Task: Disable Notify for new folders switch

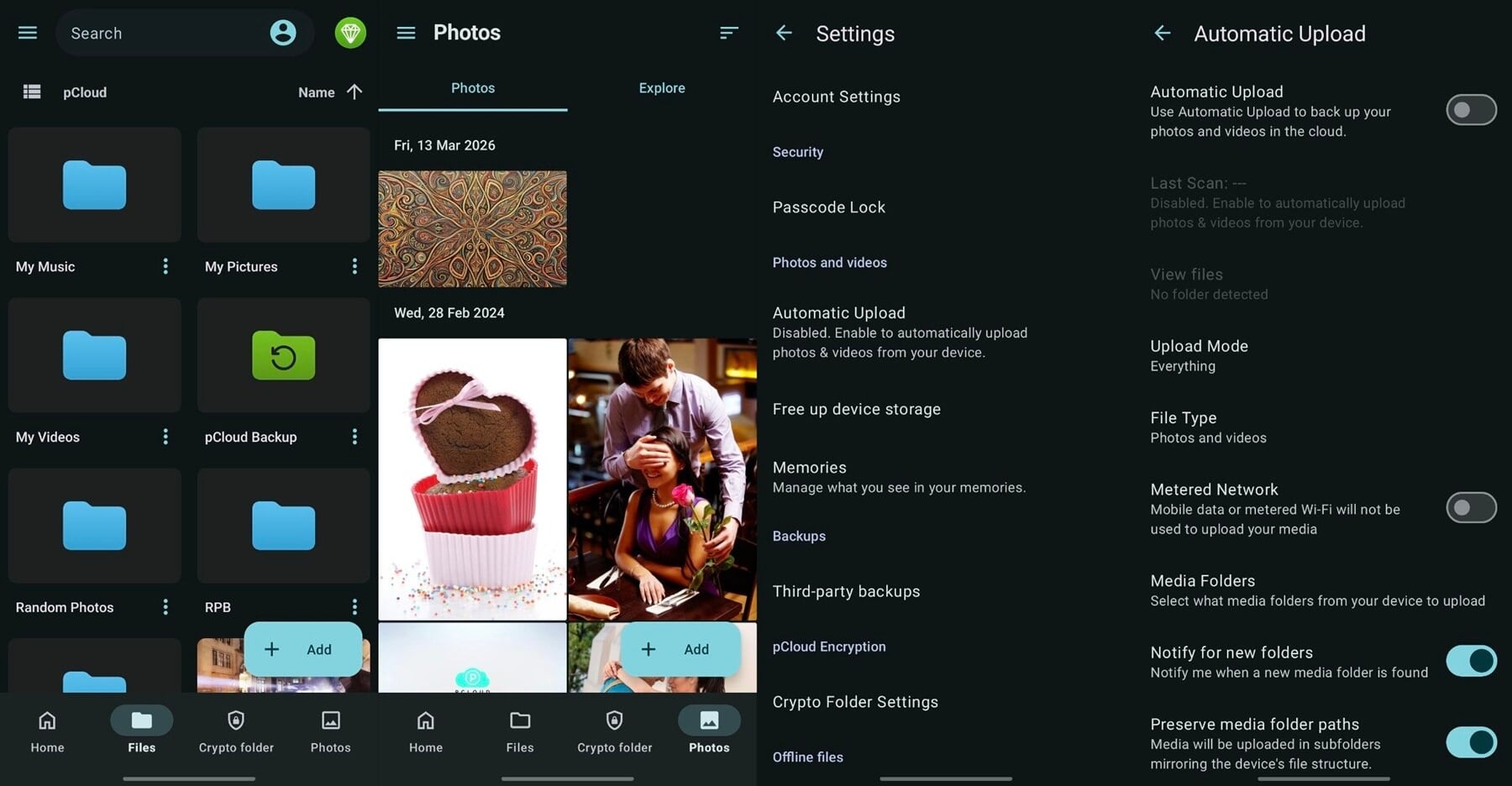Action: (1471, 662)
